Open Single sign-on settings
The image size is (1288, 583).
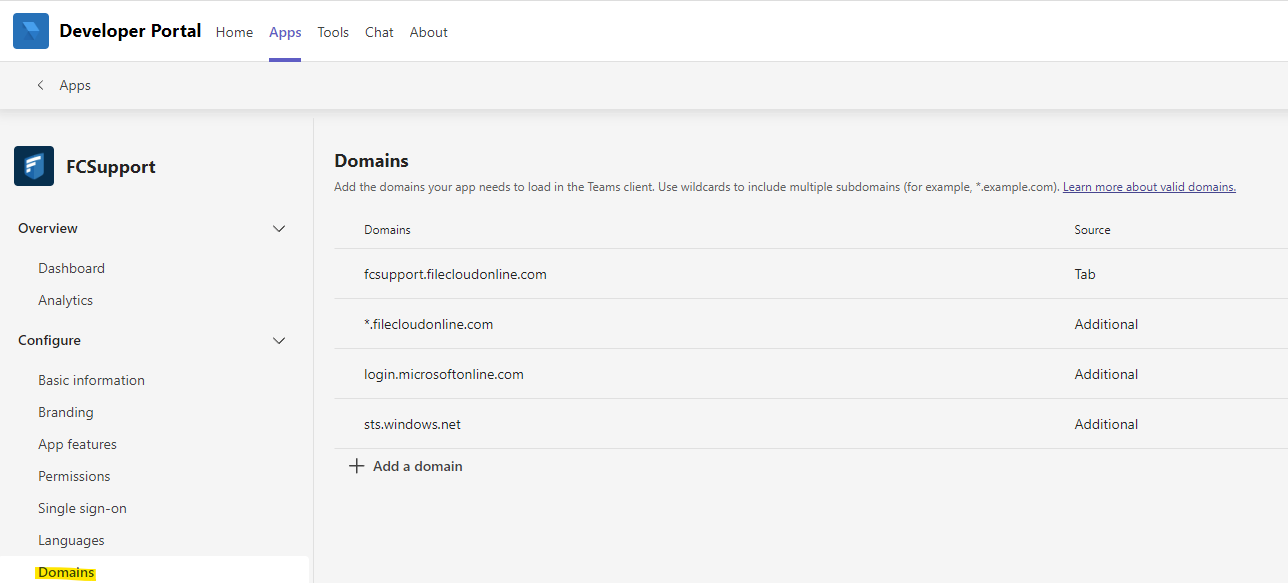(x=83, y=508)
